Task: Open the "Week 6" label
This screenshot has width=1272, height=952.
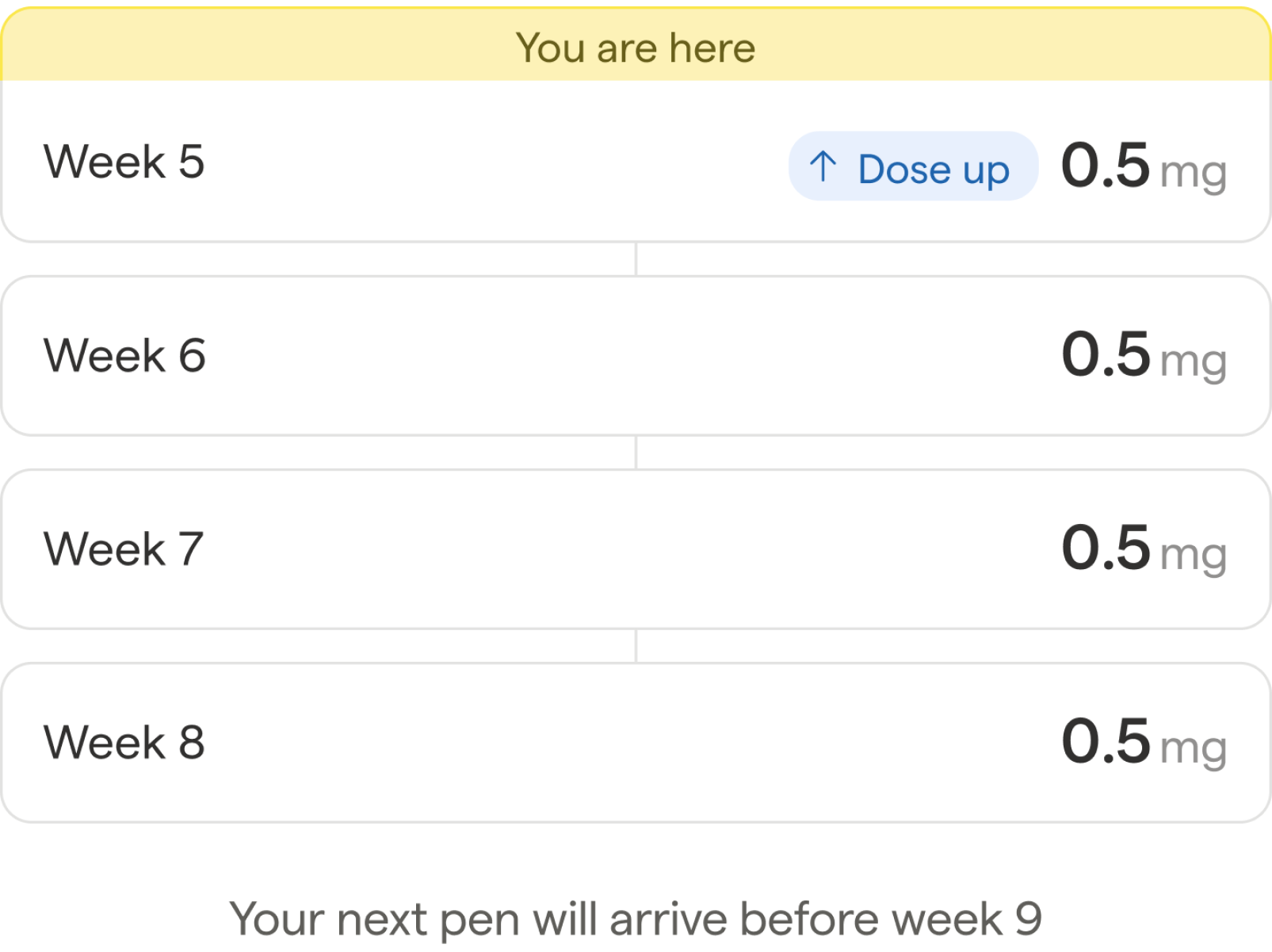Action: pos(124,355)
